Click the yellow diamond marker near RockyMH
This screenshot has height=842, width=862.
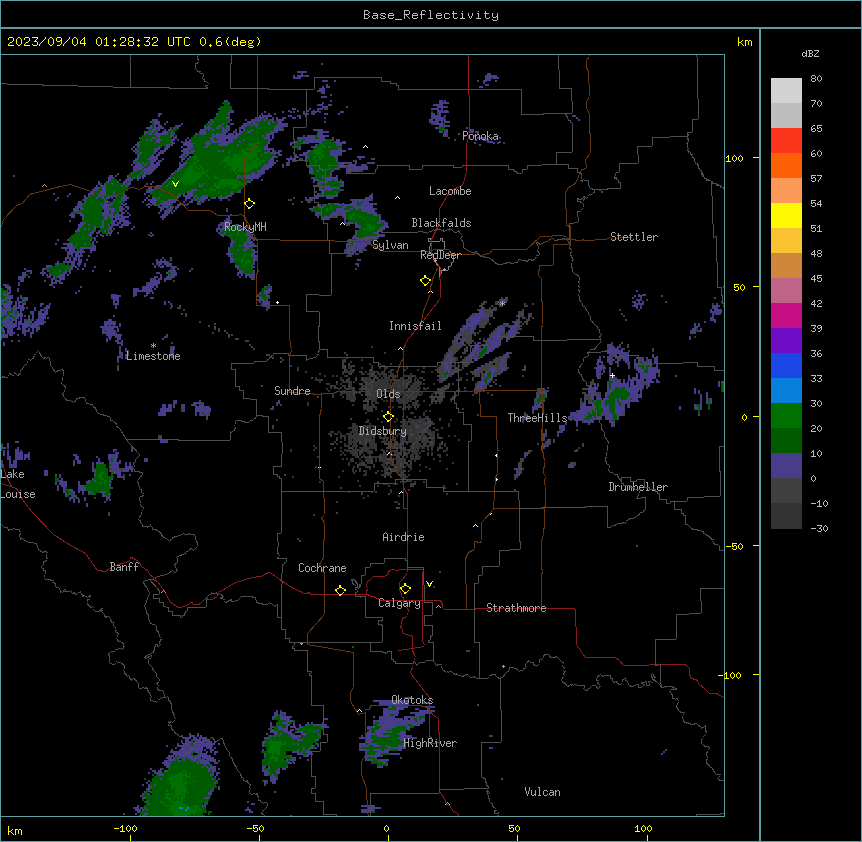[250, 204]
